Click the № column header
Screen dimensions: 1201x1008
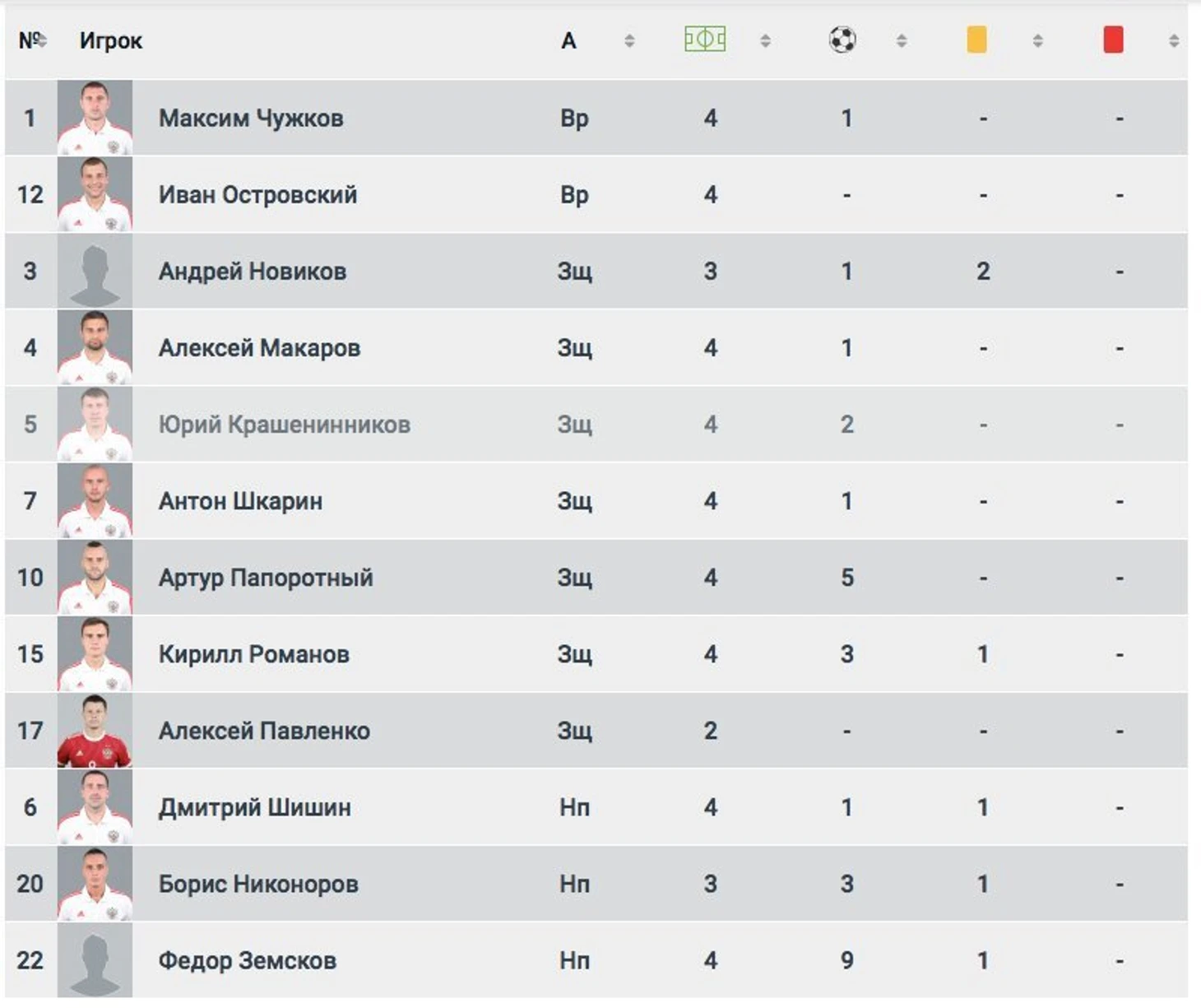pos(30,40)
